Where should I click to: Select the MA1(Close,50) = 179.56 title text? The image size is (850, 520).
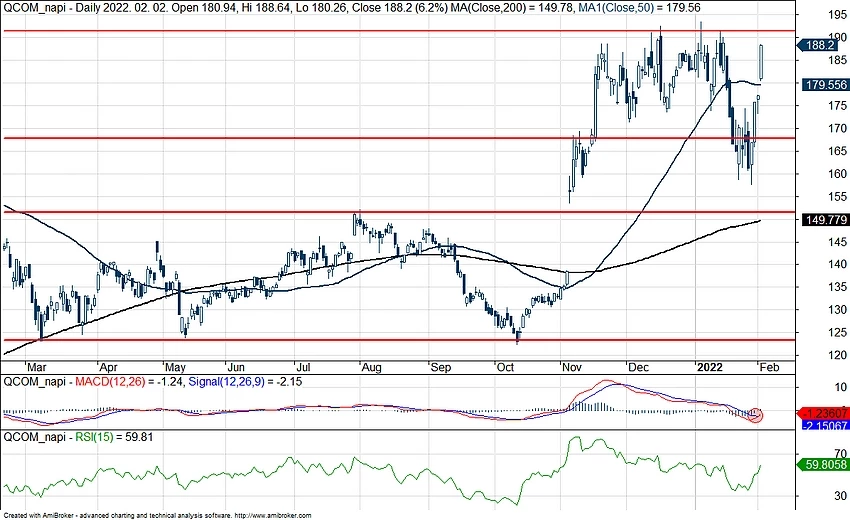(639, 8)
